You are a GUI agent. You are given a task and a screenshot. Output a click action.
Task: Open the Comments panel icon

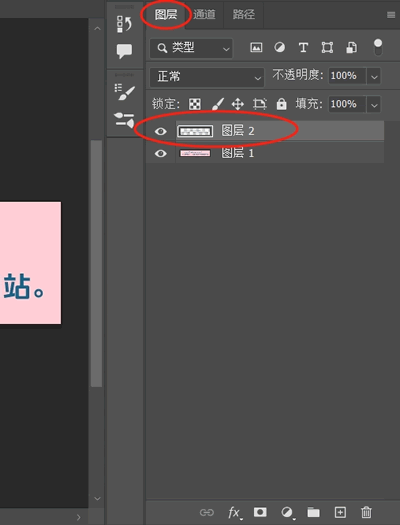[x=124, y=51]
